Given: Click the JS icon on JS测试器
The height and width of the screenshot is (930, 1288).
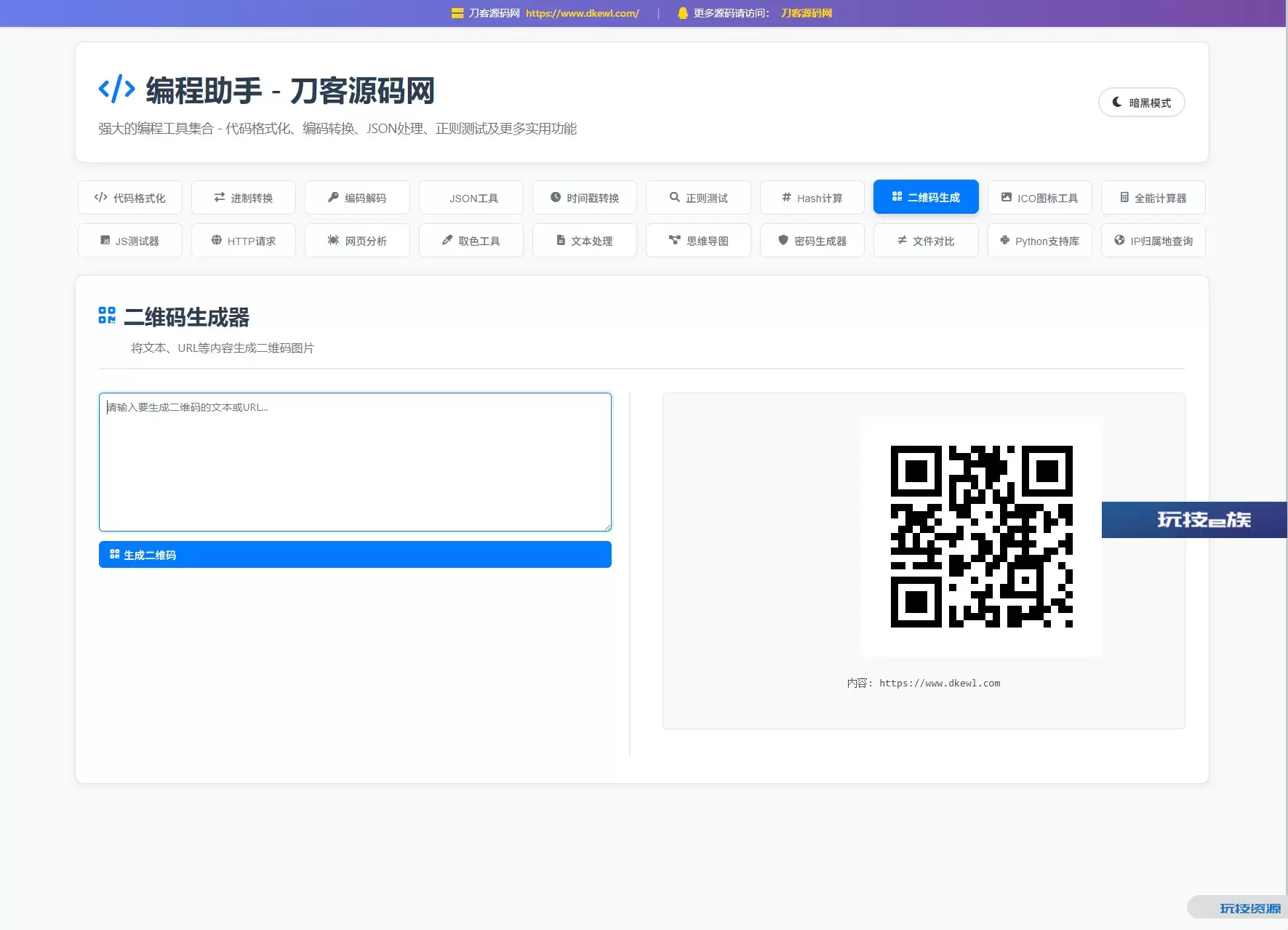Looking at the screenshot, I should [x=105, y=240].
